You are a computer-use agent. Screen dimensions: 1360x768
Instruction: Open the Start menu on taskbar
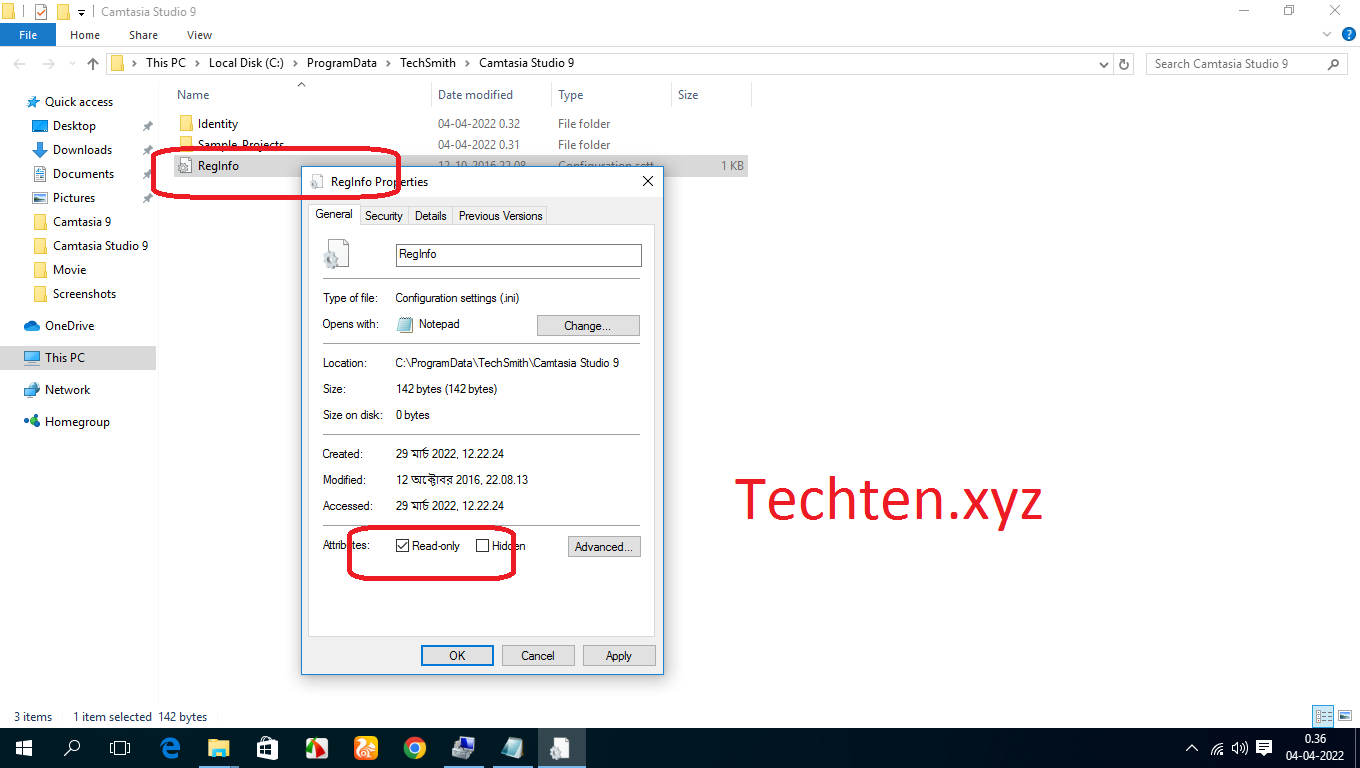point(22,747)
